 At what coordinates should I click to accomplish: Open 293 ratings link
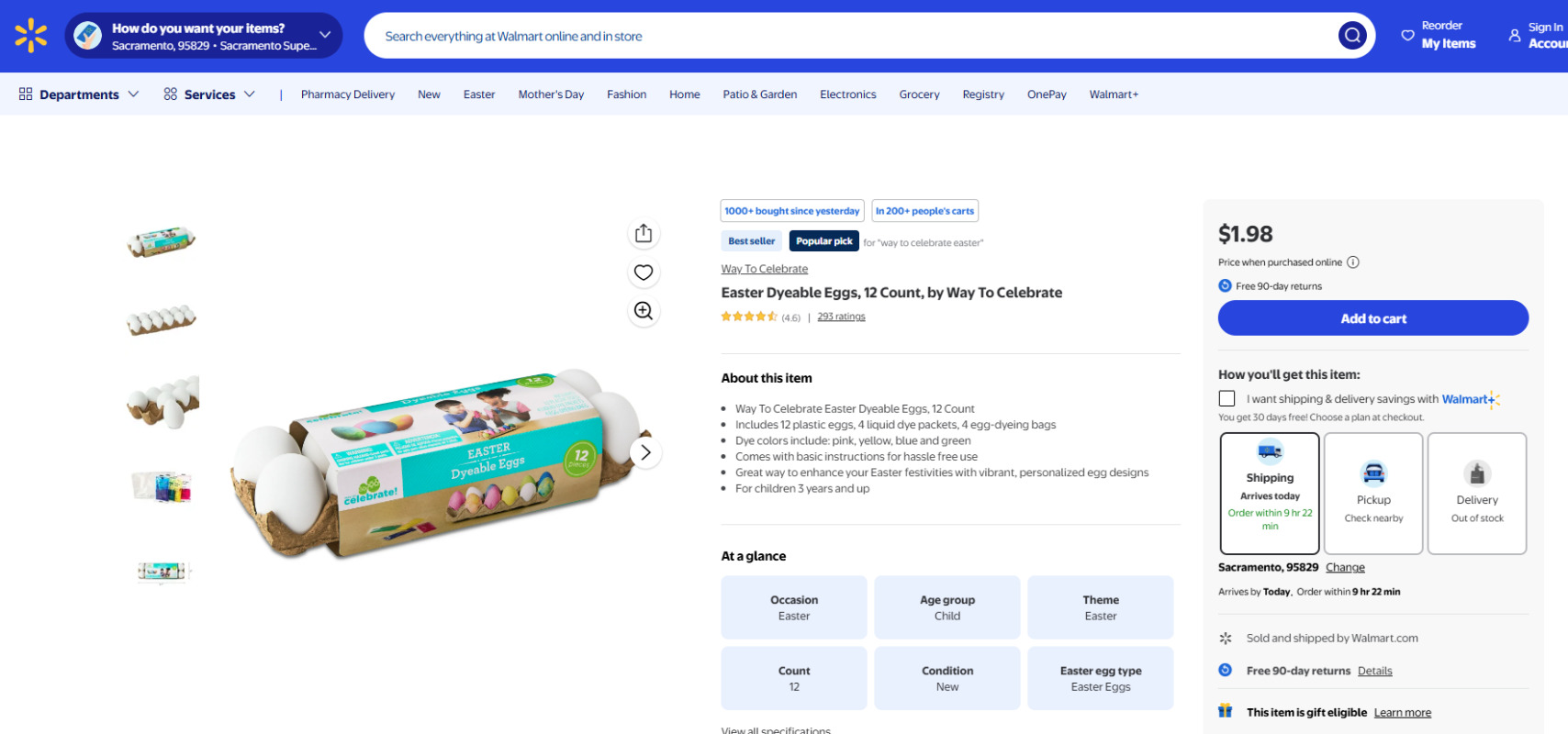841,317
